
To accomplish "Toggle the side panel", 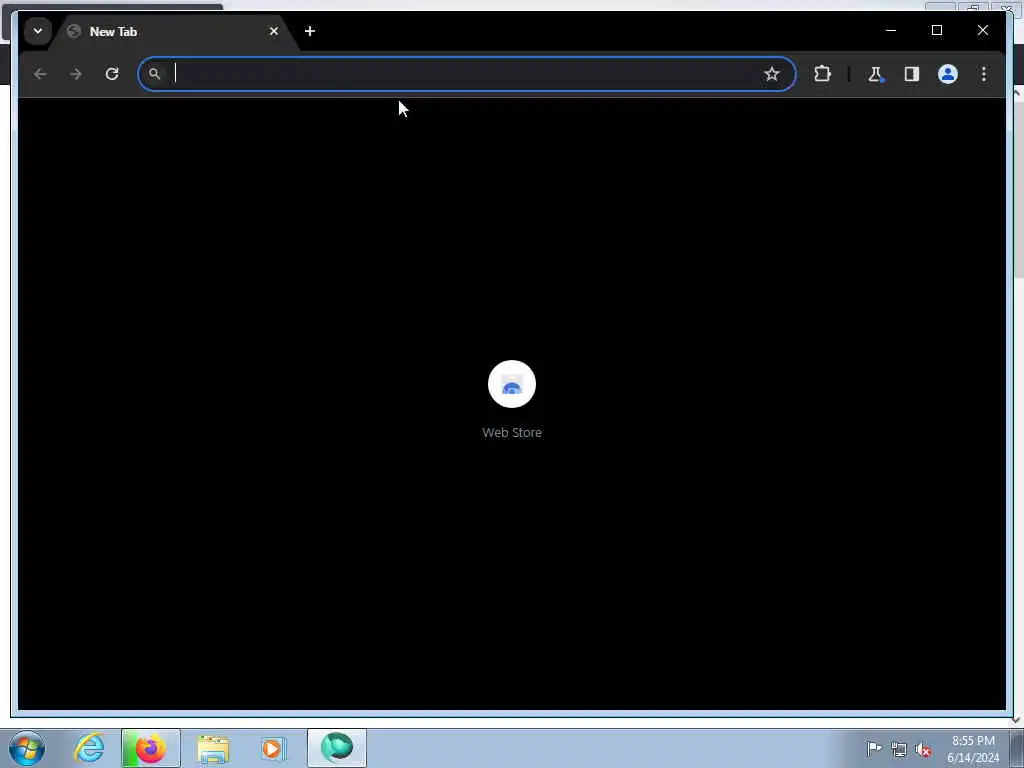I will [912, 74].
